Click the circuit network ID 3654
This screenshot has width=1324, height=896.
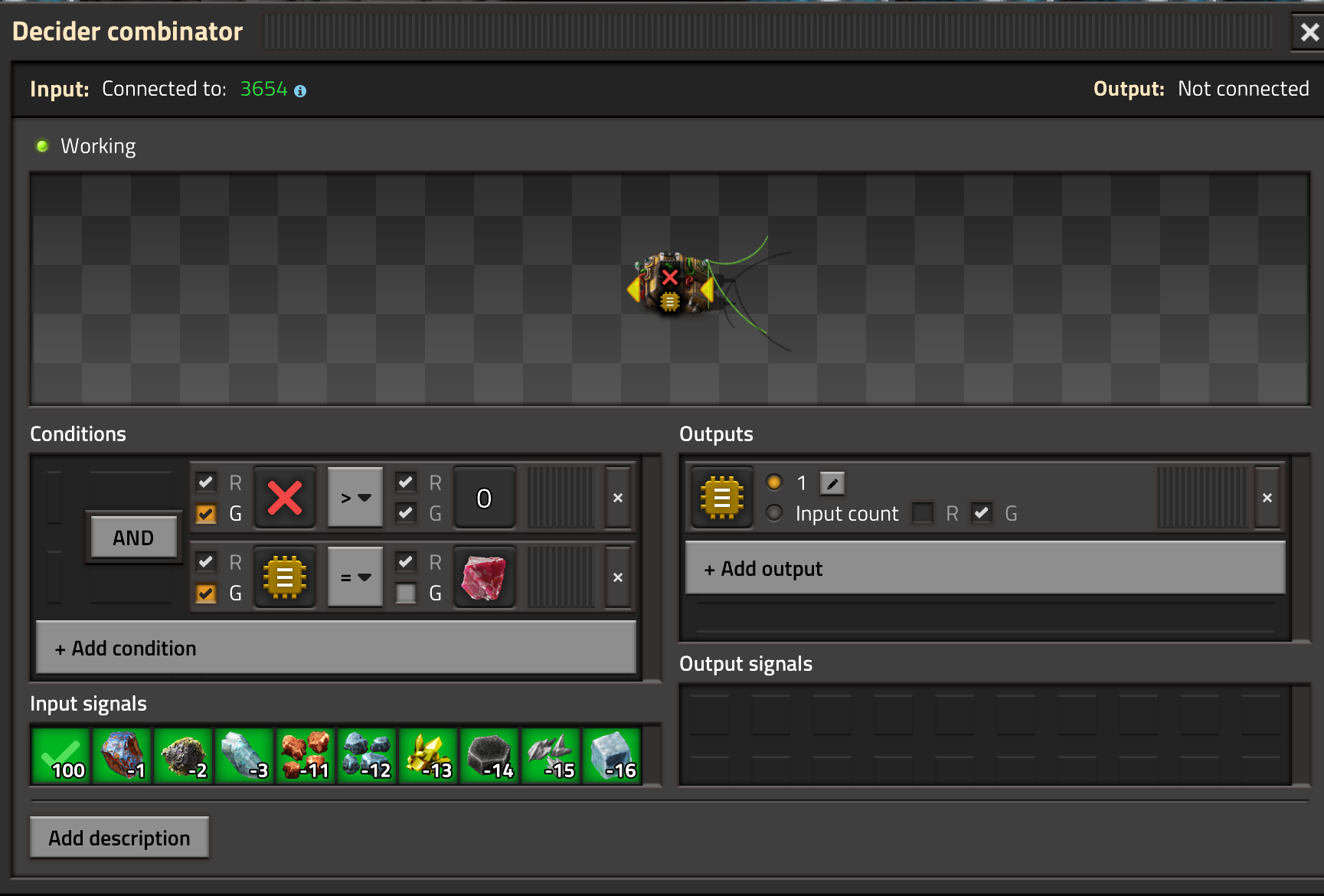pyautogui.click(x=263, y=90)
